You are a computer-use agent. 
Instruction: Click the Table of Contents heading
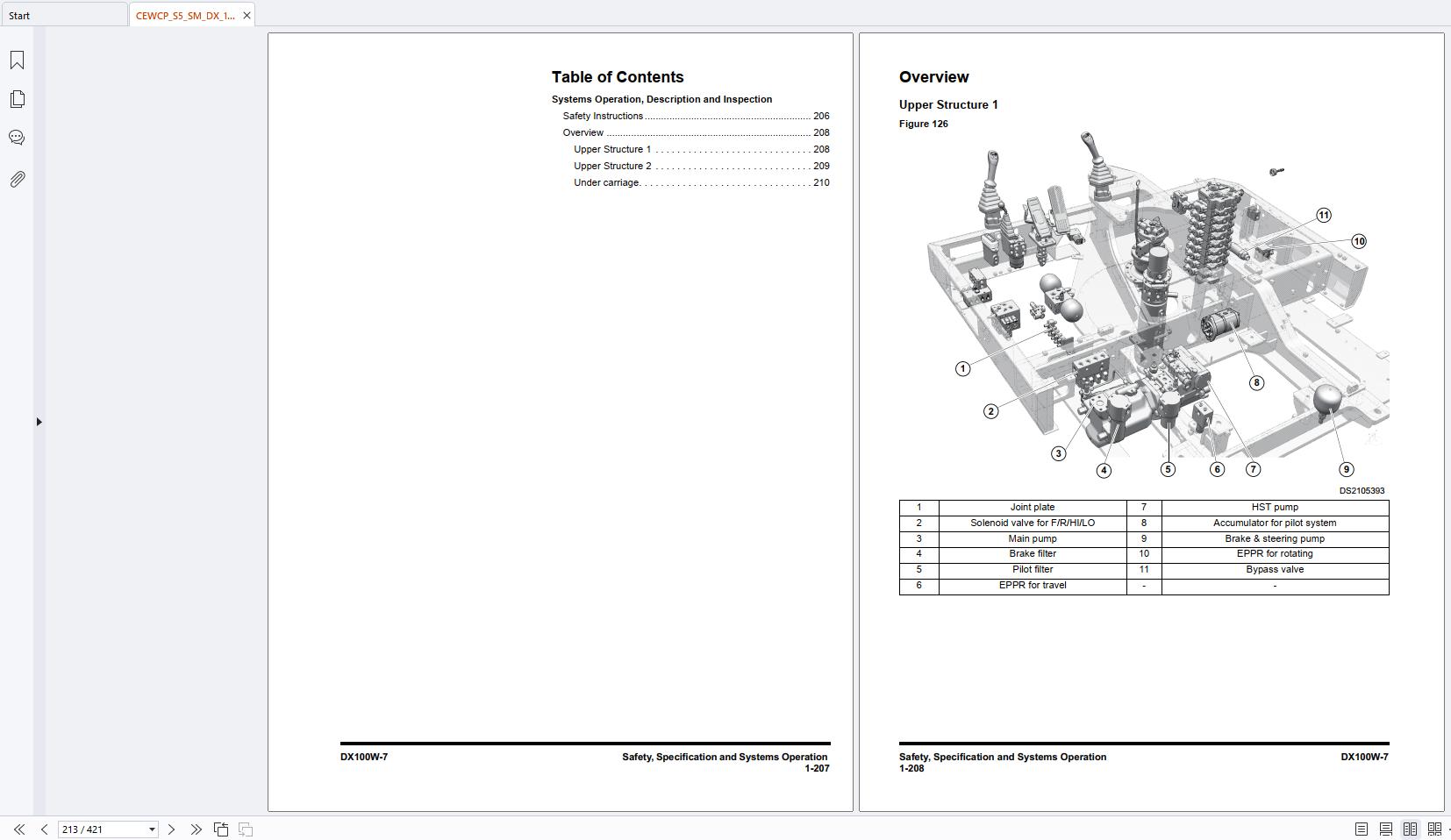tap(618, 77)
